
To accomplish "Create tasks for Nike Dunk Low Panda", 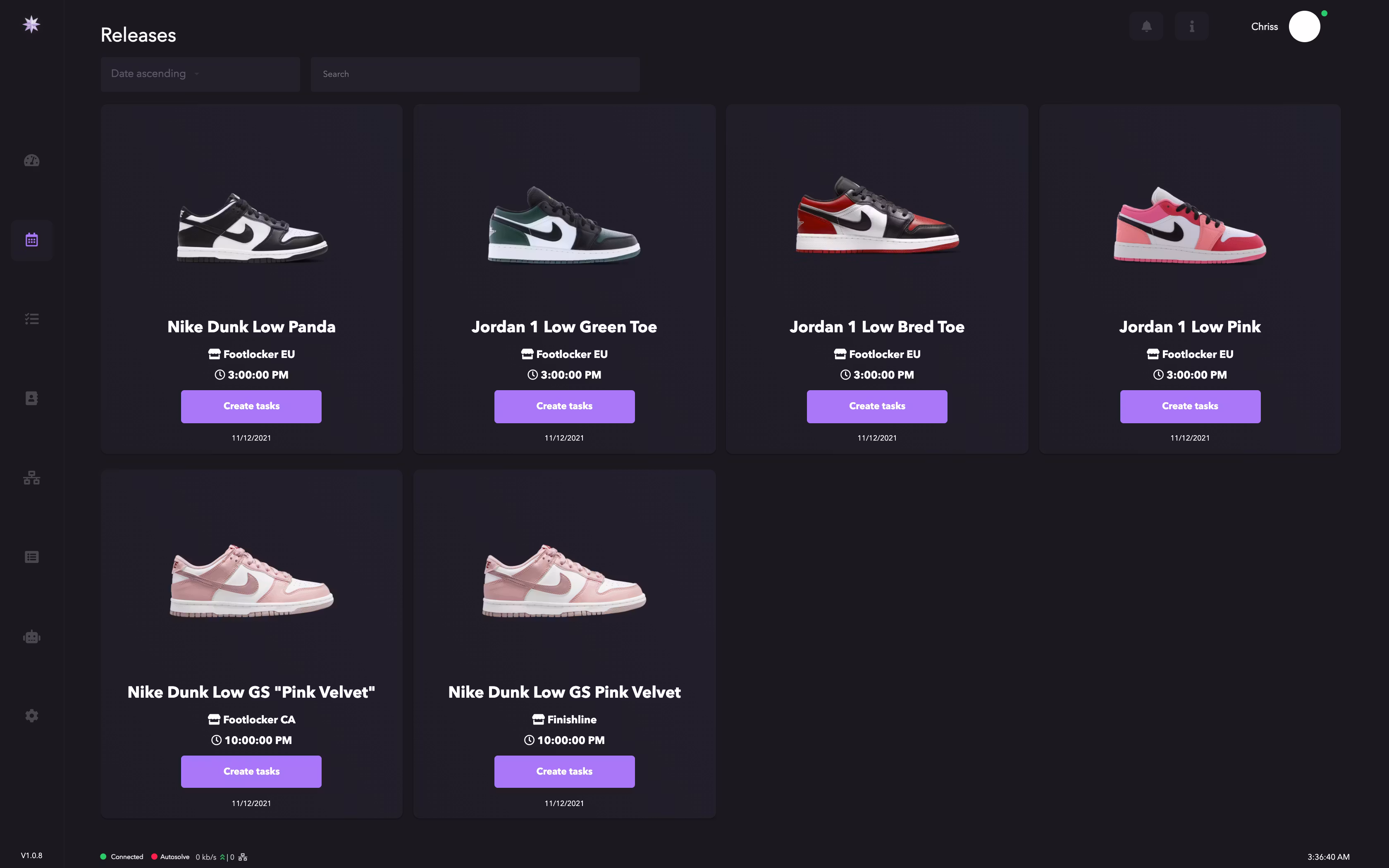I will (251, 406).
